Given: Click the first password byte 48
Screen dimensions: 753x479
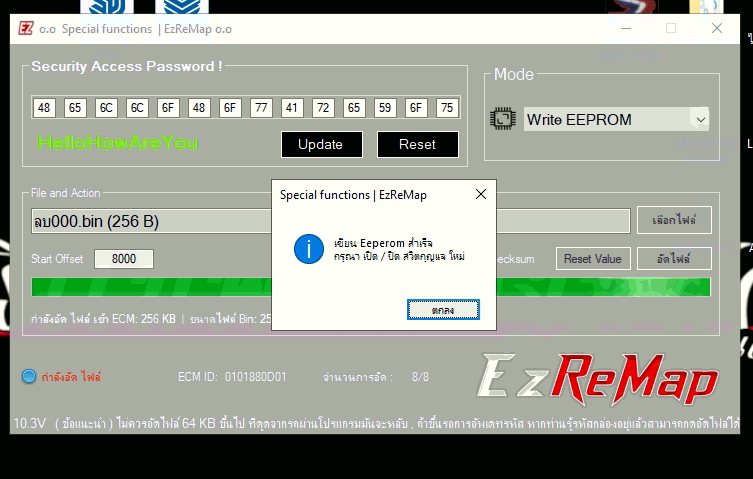Looking at the screenshot, I should click(44, 108).
